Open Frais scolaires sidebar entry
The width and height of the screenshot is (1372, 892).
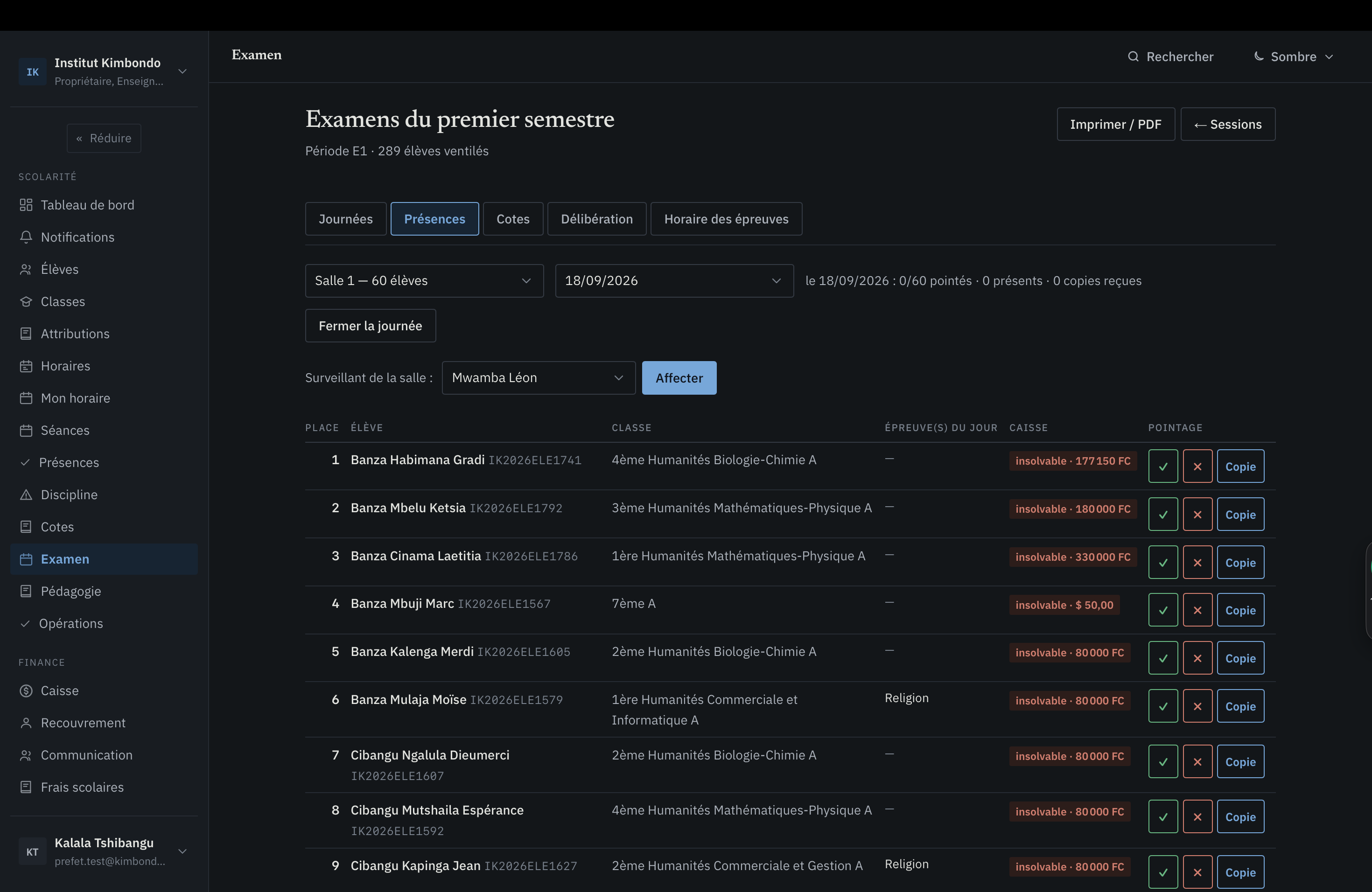click(104, 787)
